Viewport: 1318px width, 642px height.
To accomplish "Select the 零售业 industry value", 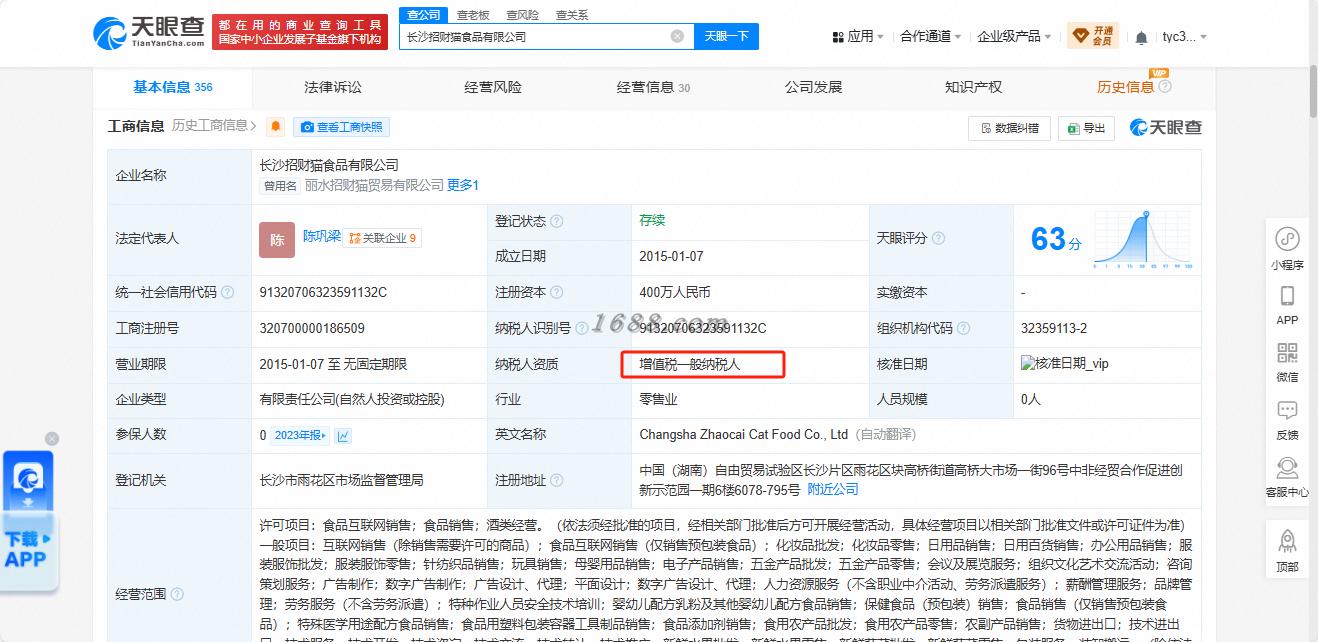I will point(658,399).
